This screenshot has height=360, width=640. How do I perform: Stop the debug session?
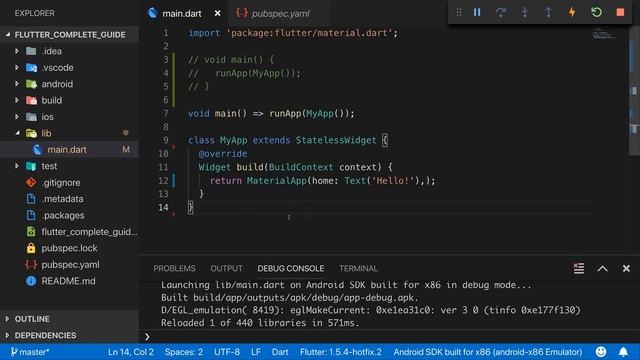[x=620, y=12]
